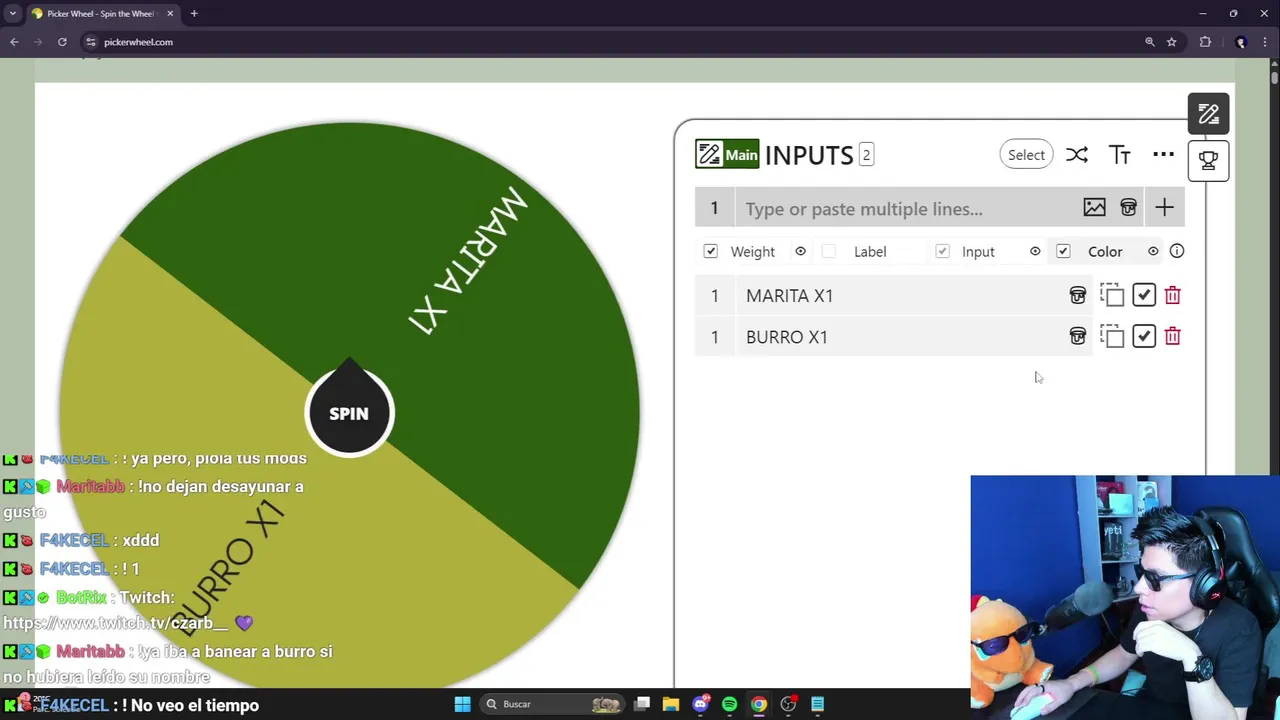
Task: Open the Chrome three-dot menu
Action: 1265,42
